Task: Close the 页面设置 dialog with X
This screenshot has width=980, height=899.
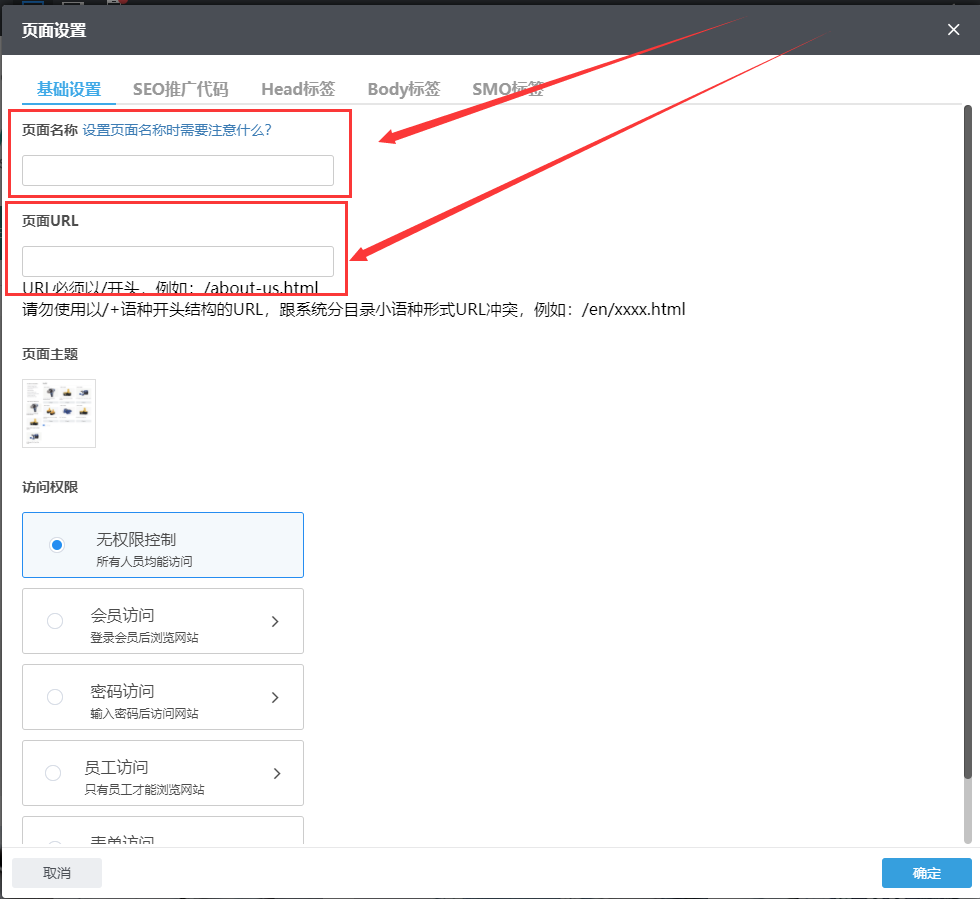Action: pos(953,30)
